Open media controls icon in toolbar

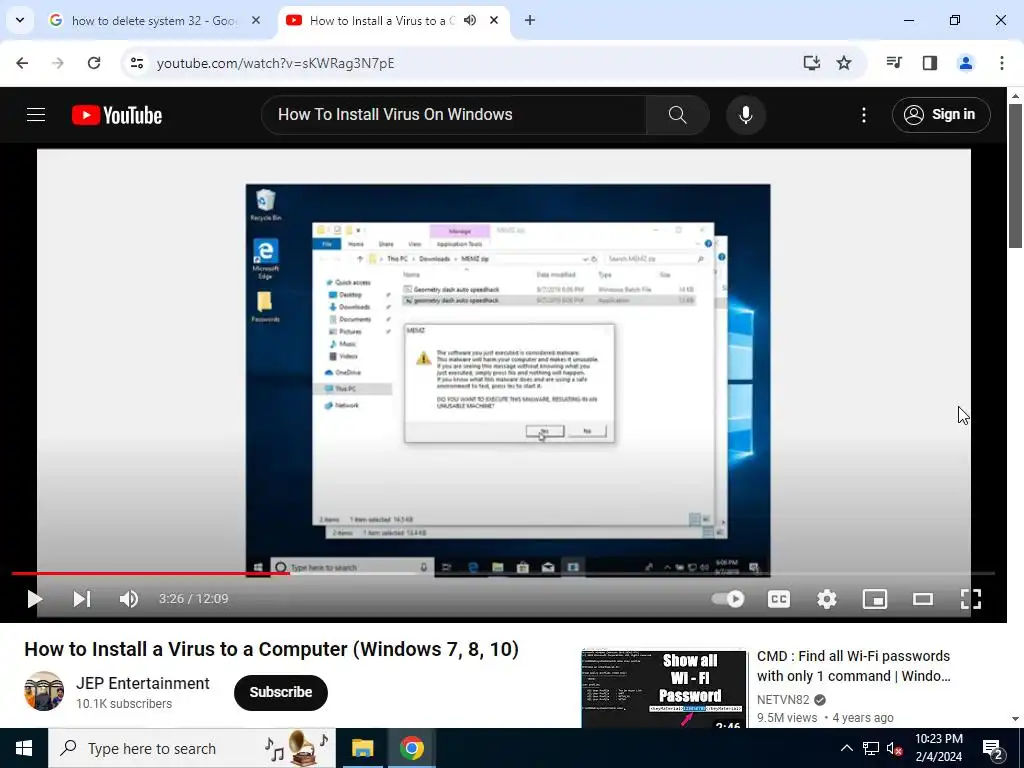pos(894,63)
